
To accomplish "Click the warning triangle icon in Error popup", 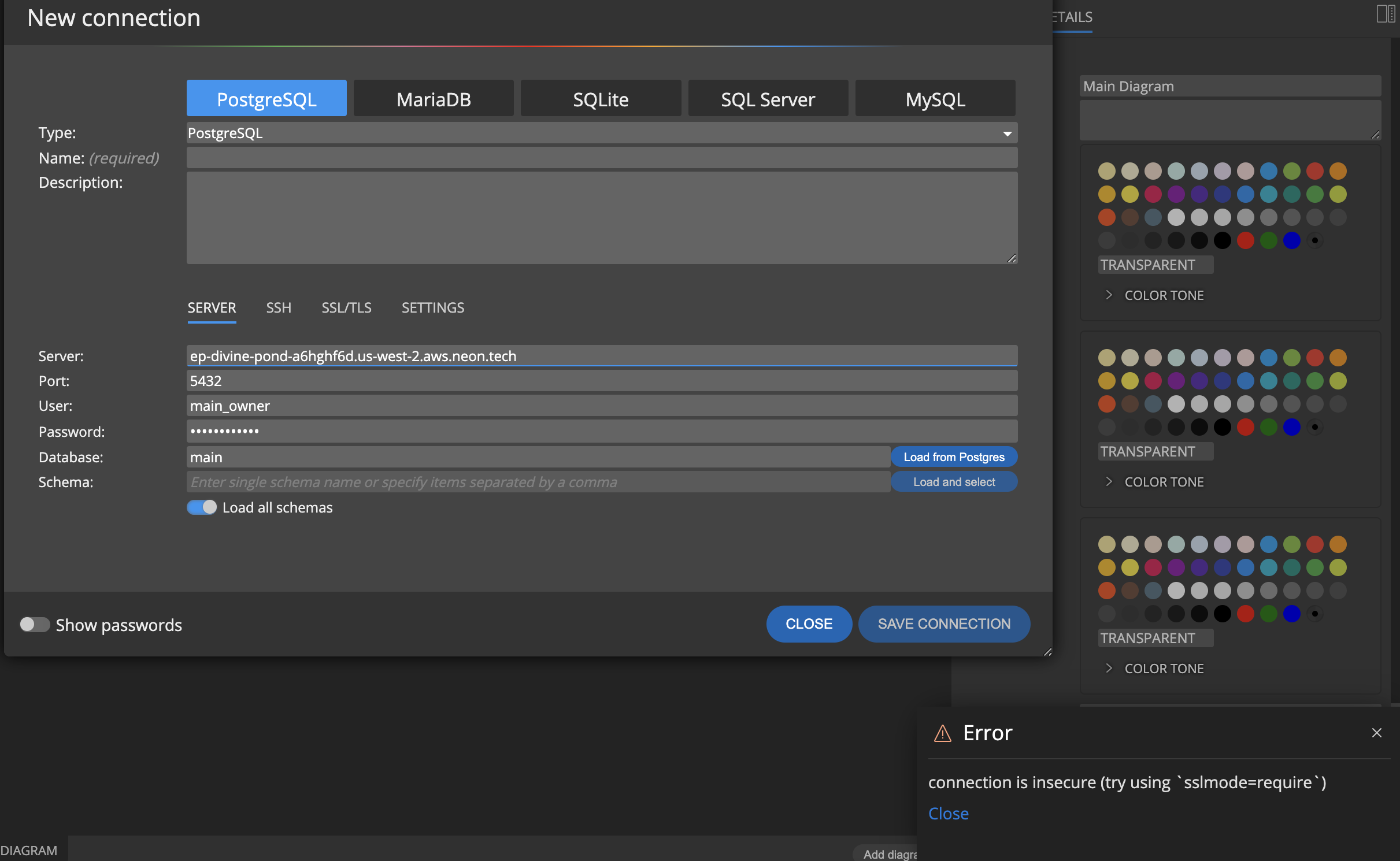I will 943,733.
